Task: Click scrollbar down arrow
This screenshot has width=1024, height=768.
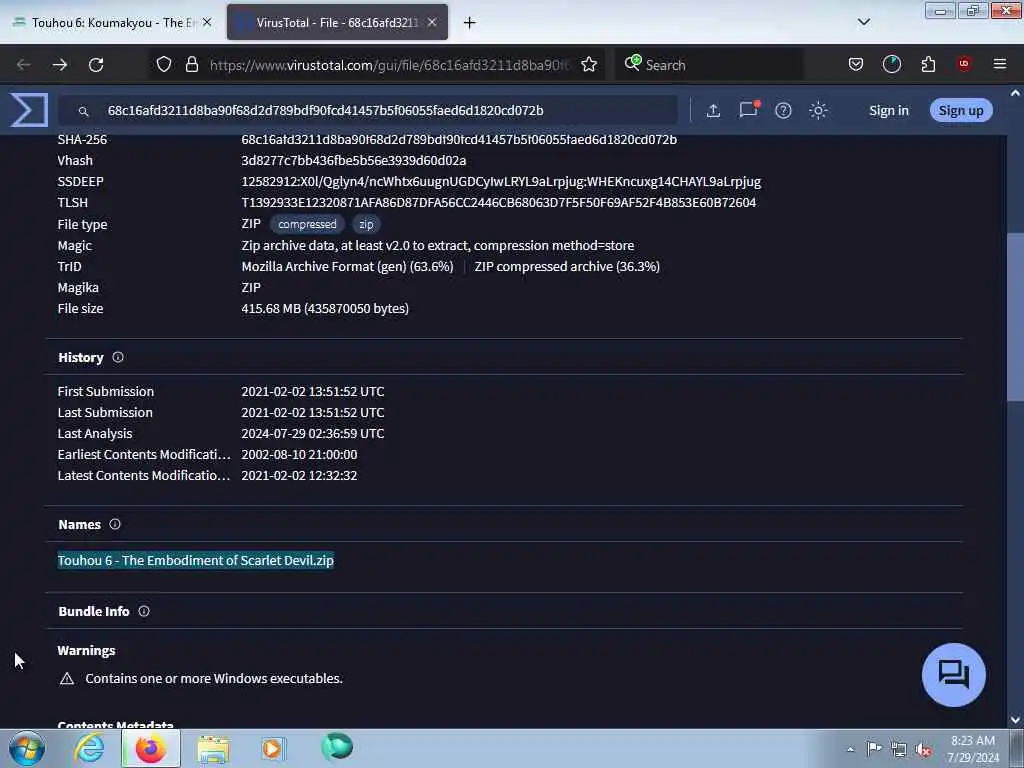Action: tap(1015, 720)
